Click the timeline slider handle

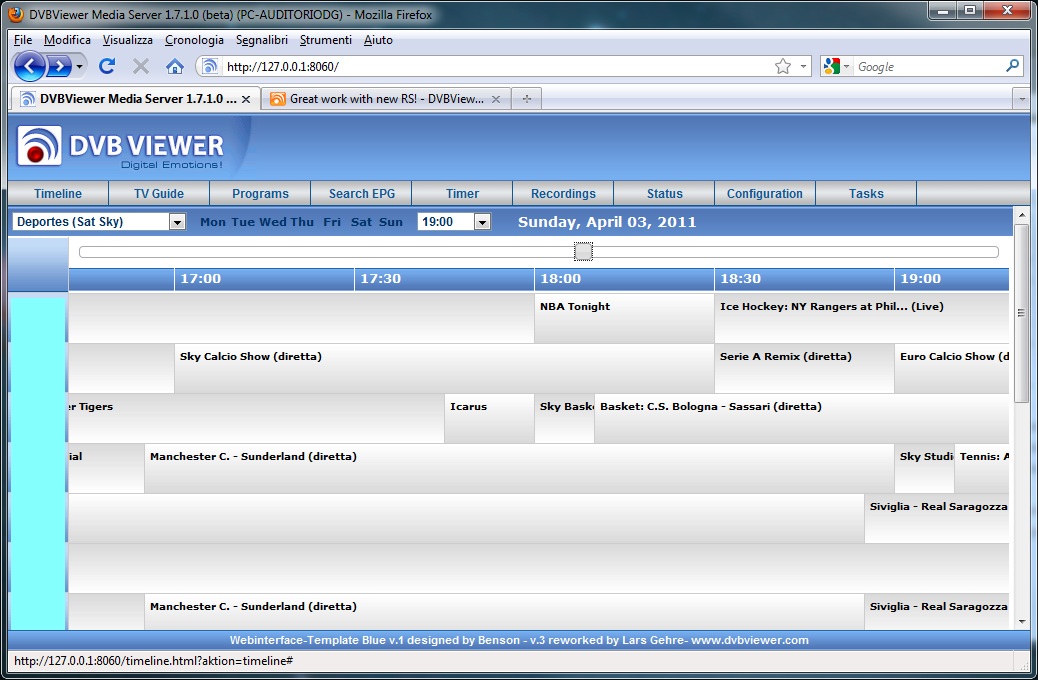click(583, 252)
